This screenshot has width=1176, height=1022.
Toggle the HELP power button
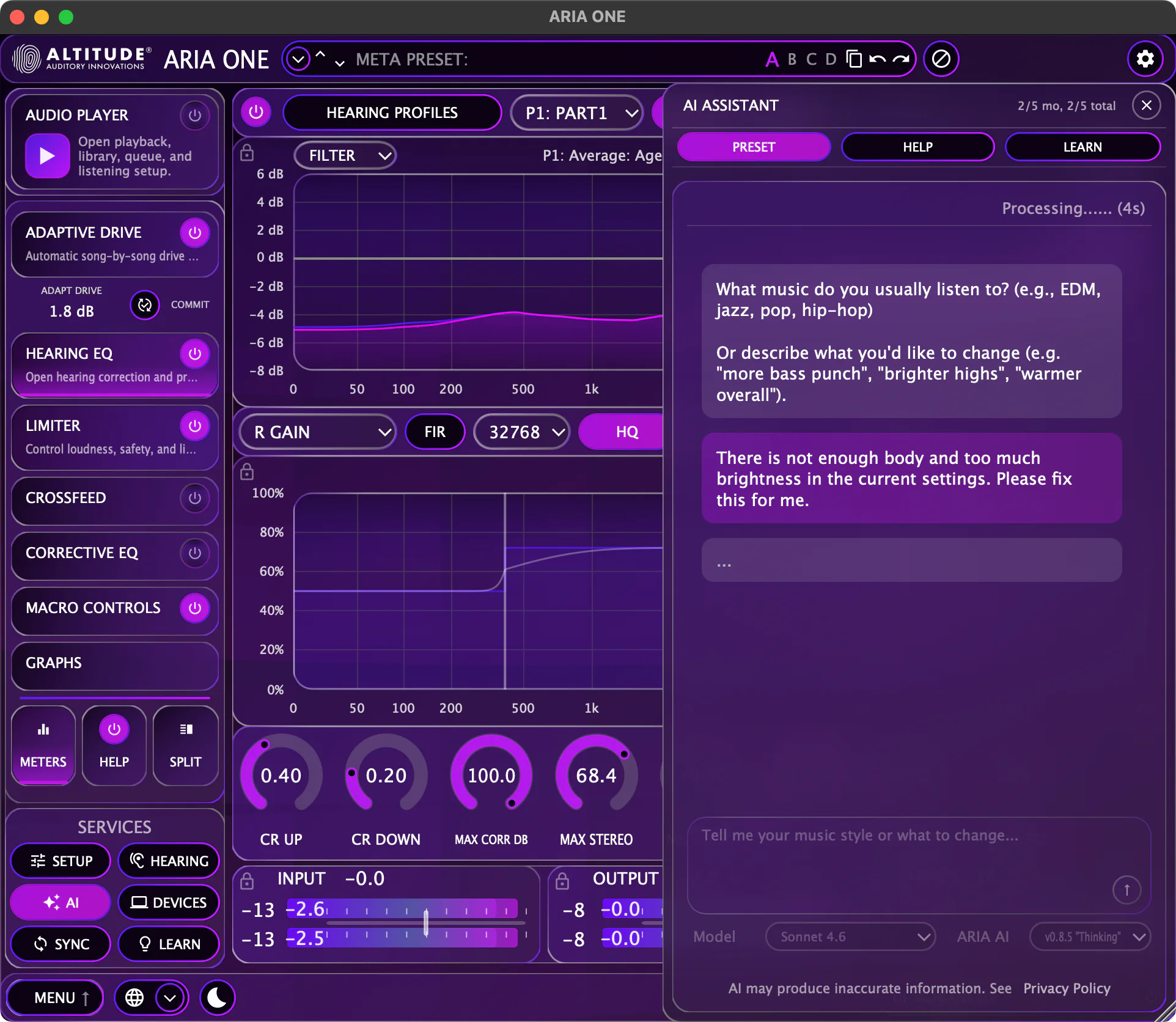[x=114, y=729]
